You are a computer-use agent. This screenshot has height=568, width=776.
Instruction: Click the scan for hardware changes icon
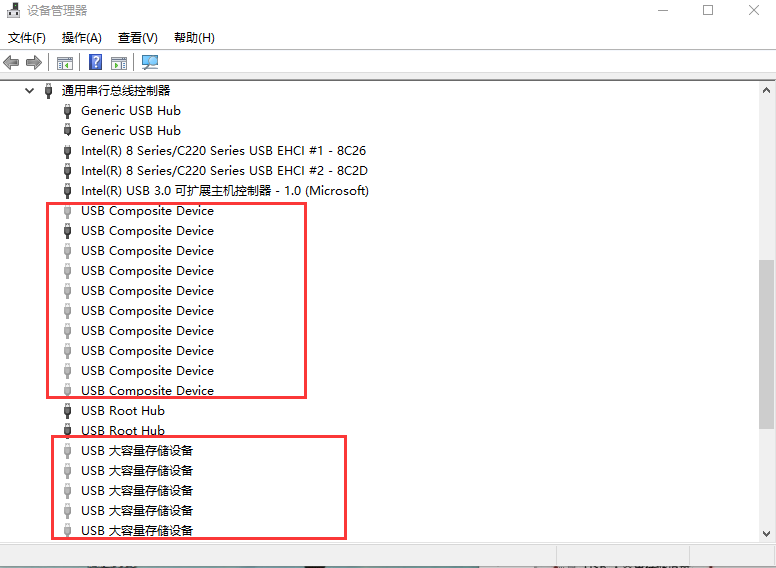pyautogui.click(x=150, y=63)
